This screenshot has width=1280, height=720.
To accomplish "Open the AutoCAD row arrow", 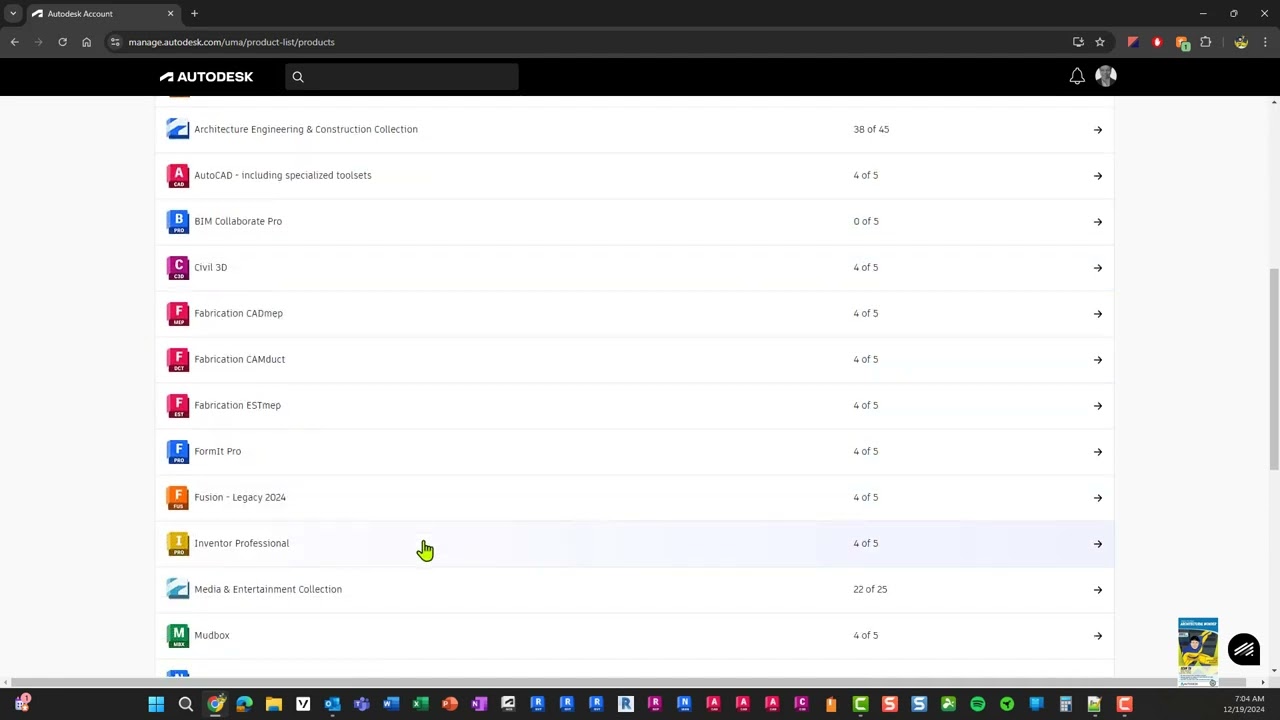I will point(1098,176).
